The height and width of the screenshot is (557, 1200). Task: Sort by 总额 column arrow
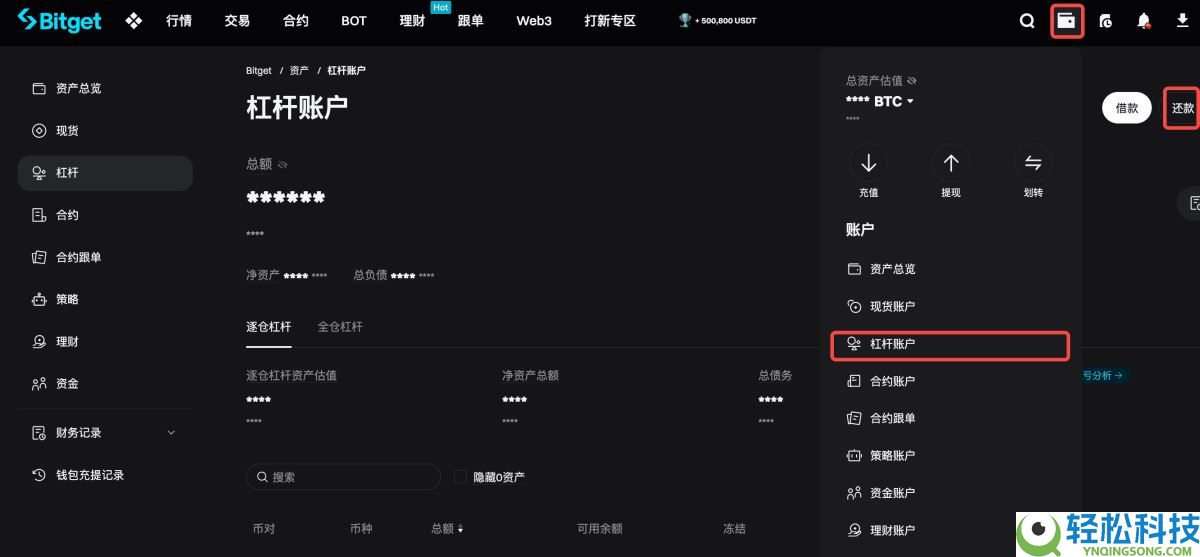click(460, 528)
